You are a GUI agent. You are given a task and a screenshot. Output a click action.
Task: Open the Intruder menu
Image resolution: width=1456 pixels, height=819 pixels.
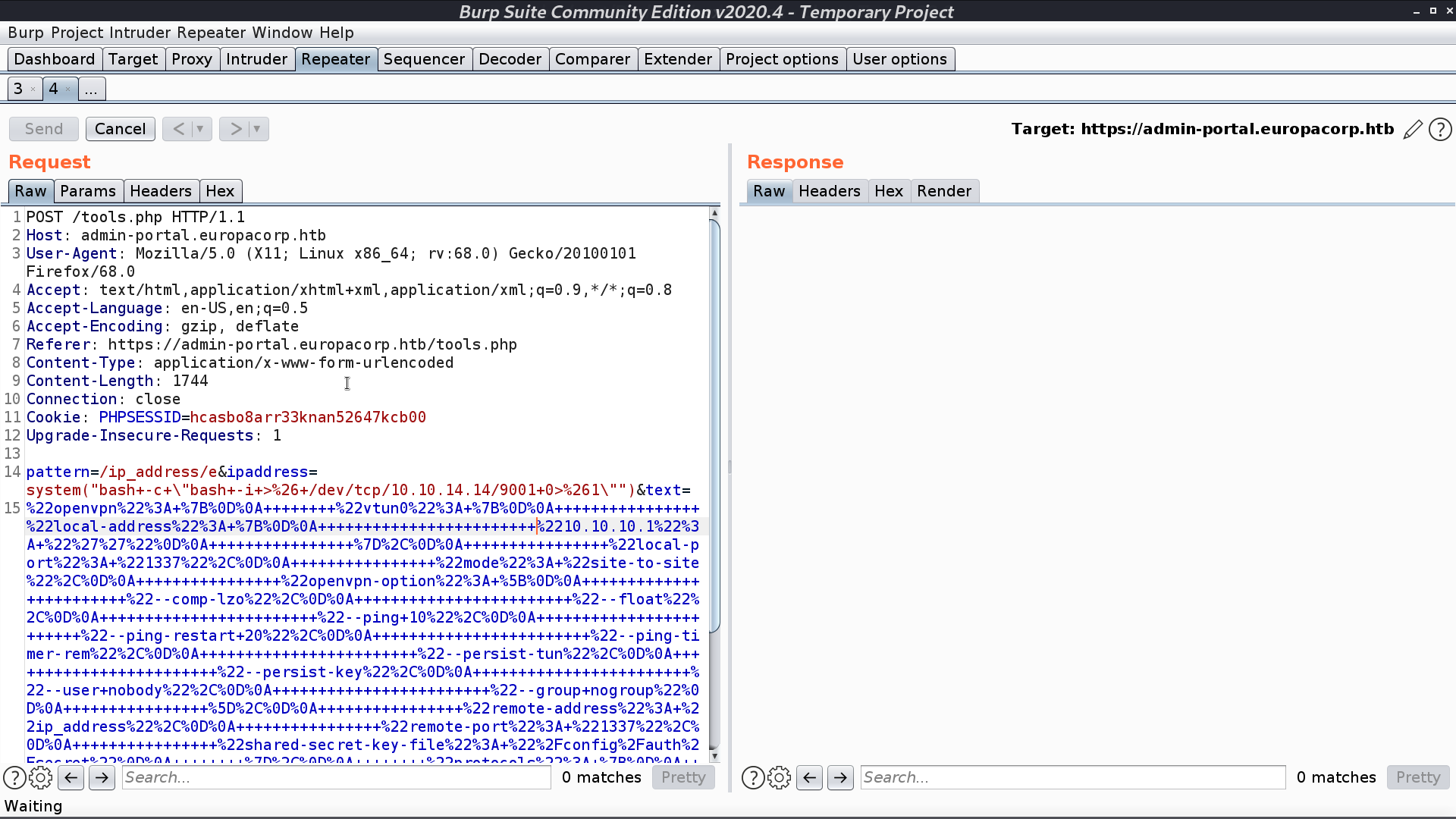click(140, 33)
